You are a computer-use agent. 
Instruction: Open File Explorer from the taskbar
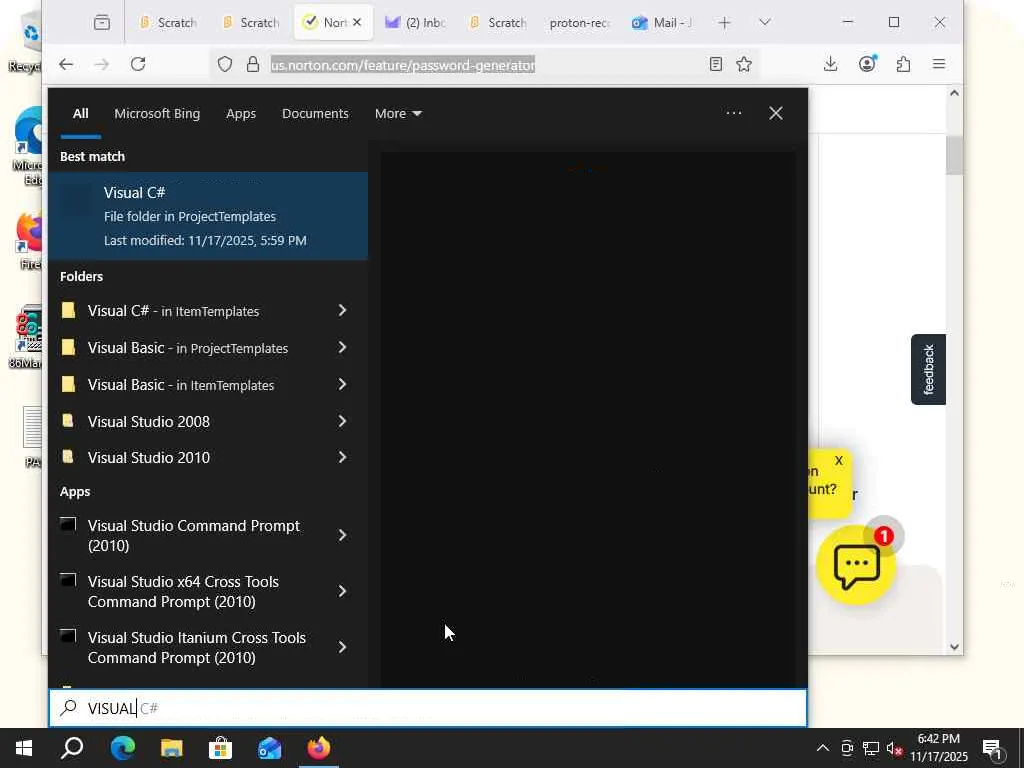click(171, 748)
